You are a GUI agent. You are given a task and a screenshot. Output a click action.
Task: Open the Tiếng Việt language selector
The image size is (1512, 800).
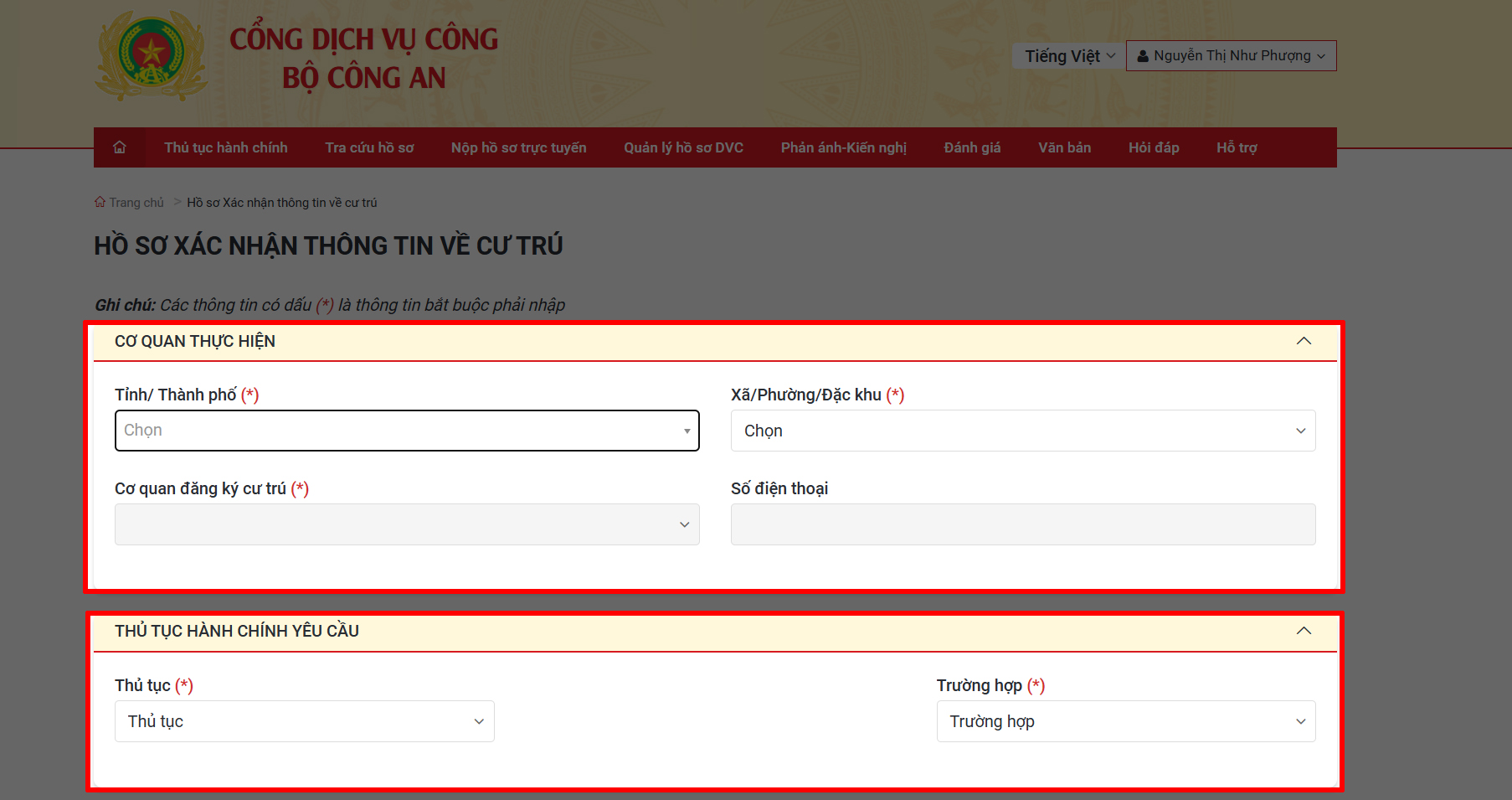(x=1067, y=55)
